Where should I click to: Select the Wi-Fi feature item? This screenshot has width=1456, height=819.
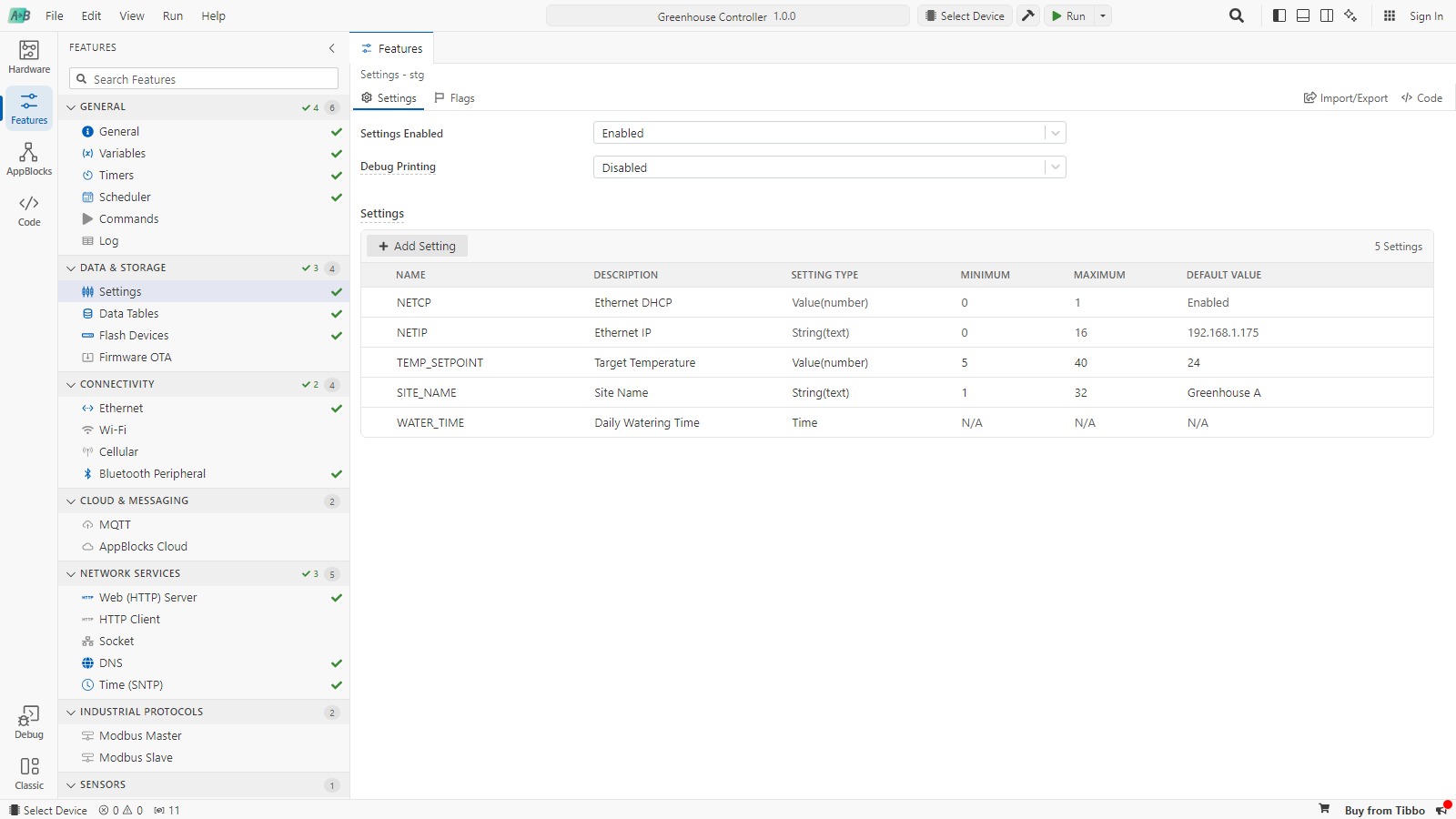[204, 430]
